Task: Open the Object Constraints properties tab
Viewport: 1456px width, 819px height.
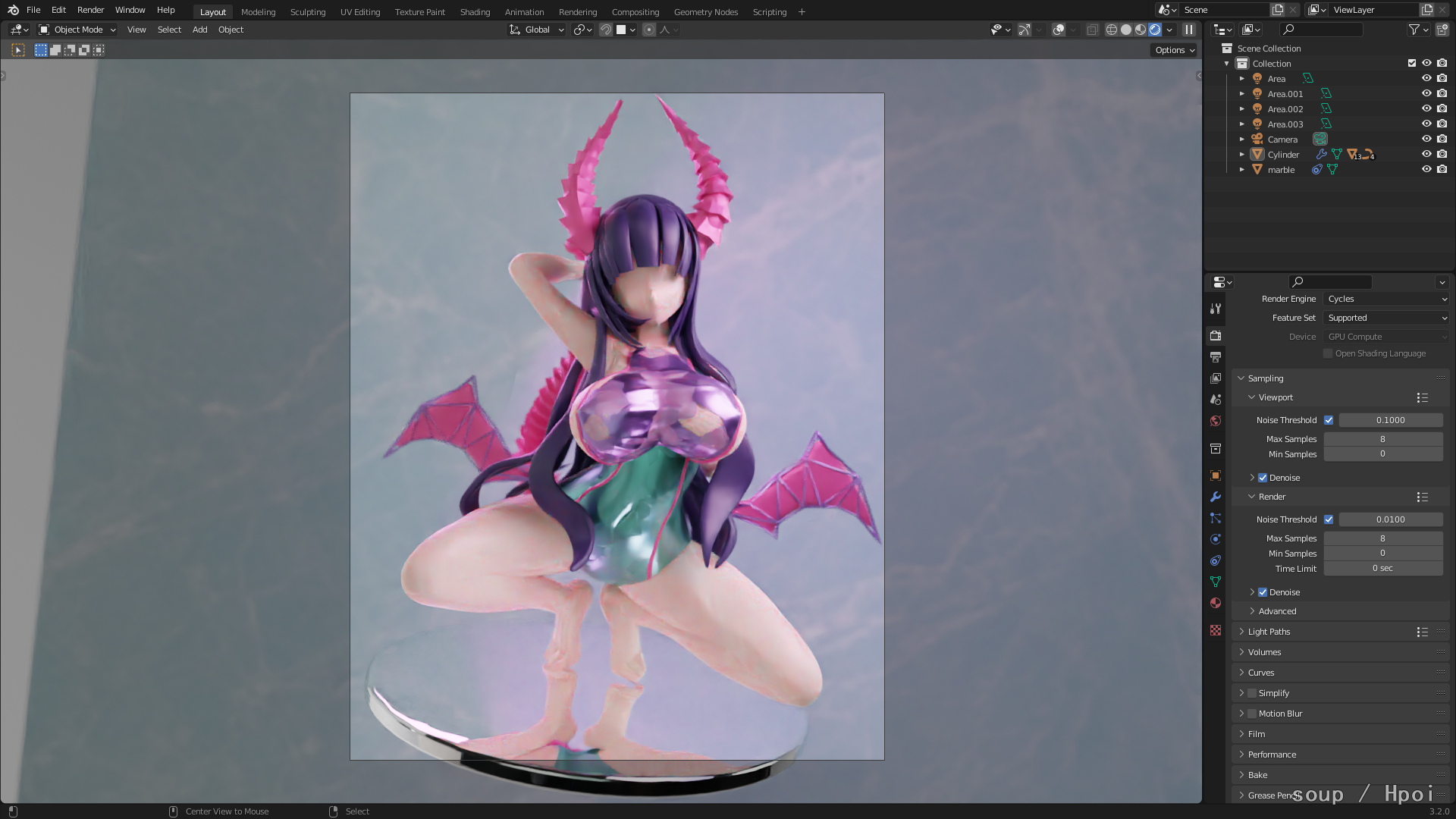Action: pyautogui.click(x=1216, y=560)
